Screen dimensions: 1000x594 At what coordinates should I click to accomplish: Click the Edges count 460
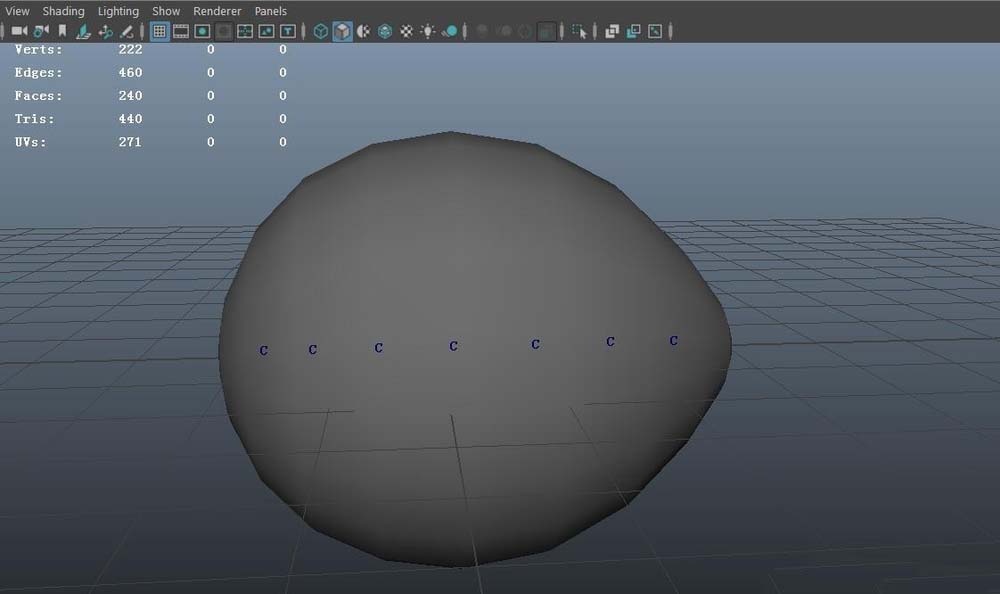pos(130,73)
